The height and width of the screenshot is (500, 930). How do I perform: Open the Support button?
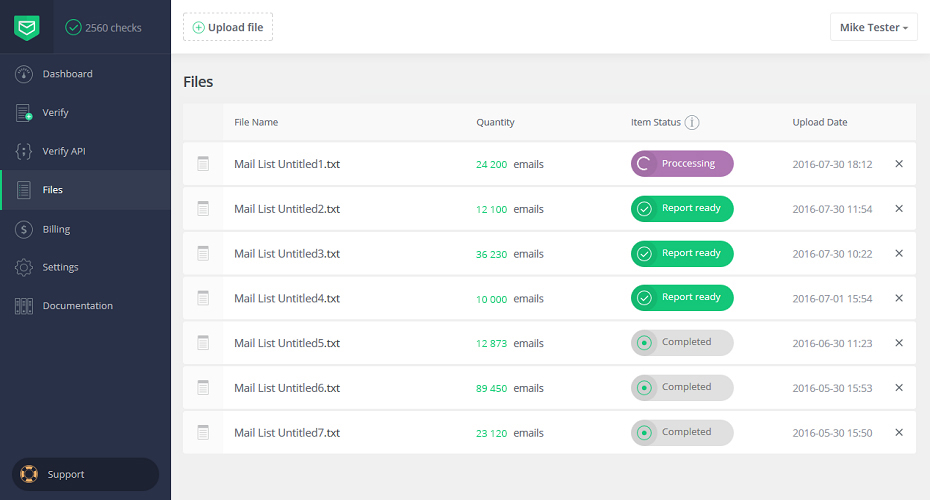pyautogui.click(x=85, y=474)
